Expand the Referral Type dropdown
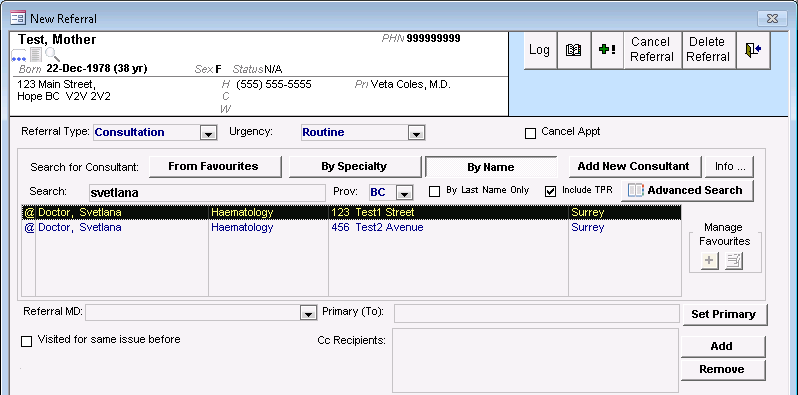 (x=208, y=133)
